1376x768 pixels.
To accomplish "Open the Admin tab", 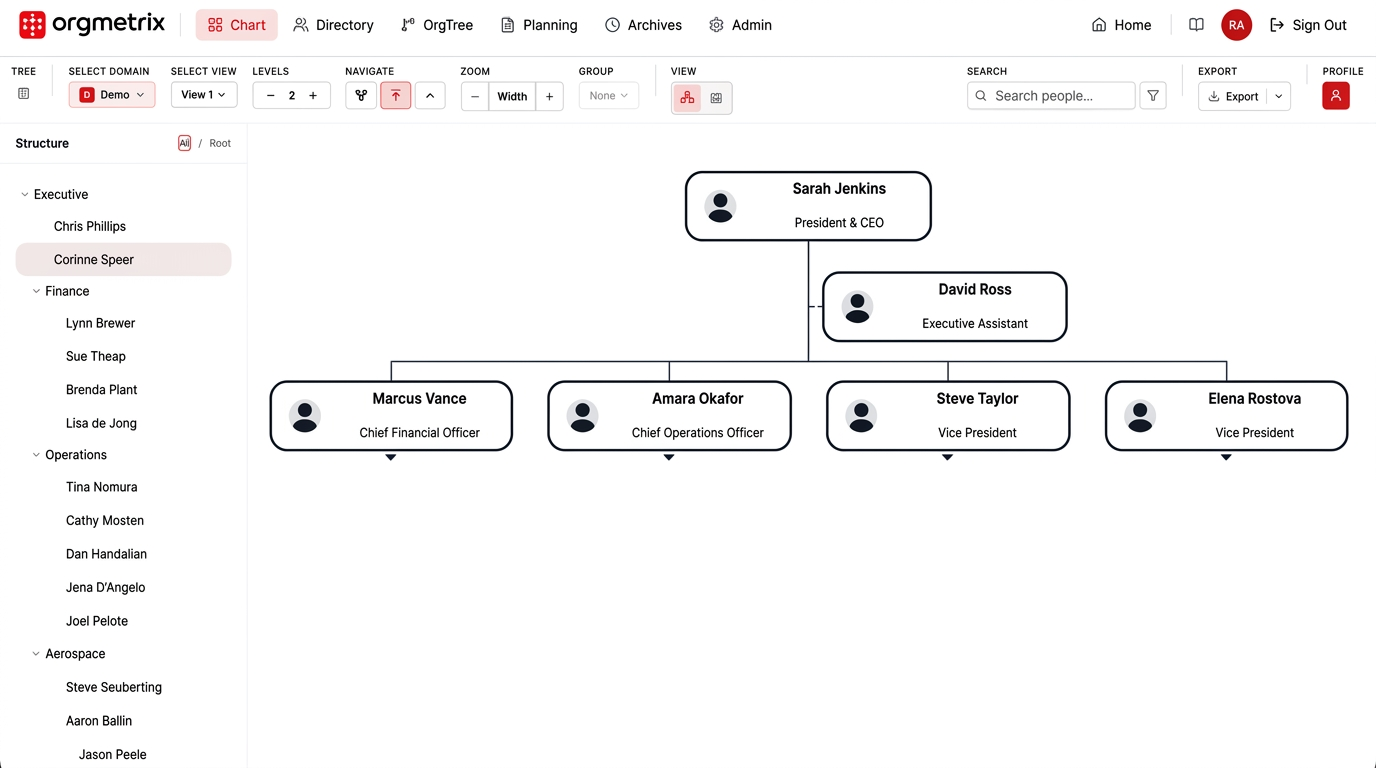I will tap(740, 25).
